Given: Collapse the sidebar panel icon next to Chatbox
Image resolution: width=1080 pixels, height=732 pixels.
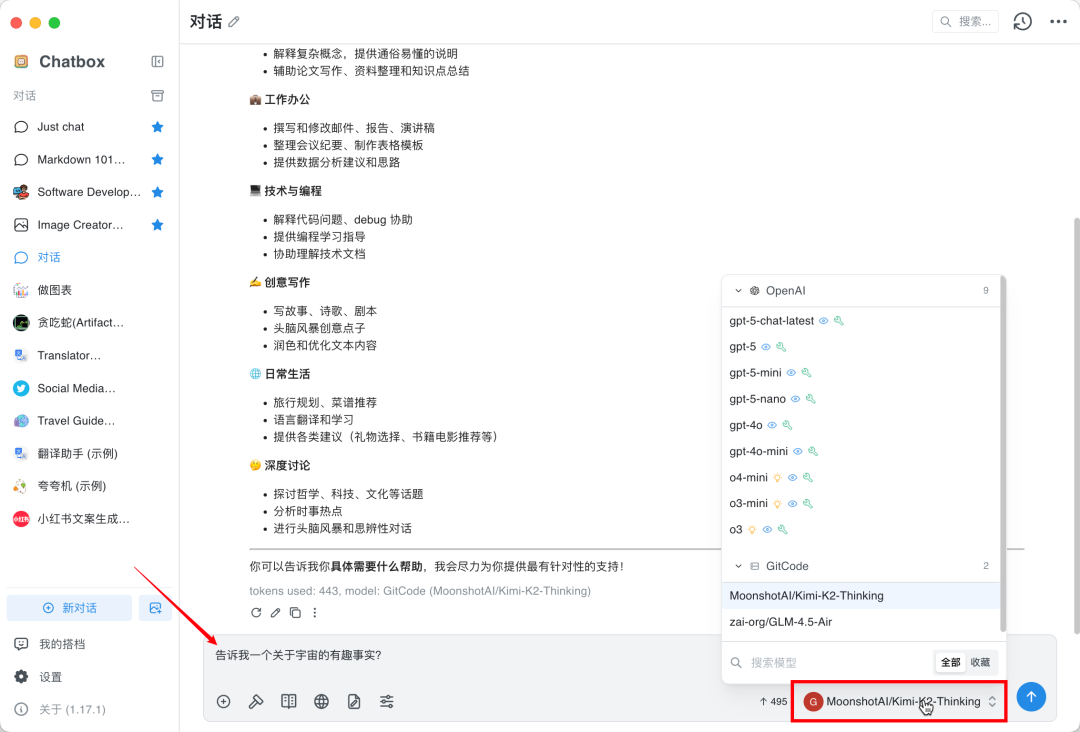Looking at the screenshot, I should pos(157,61).
